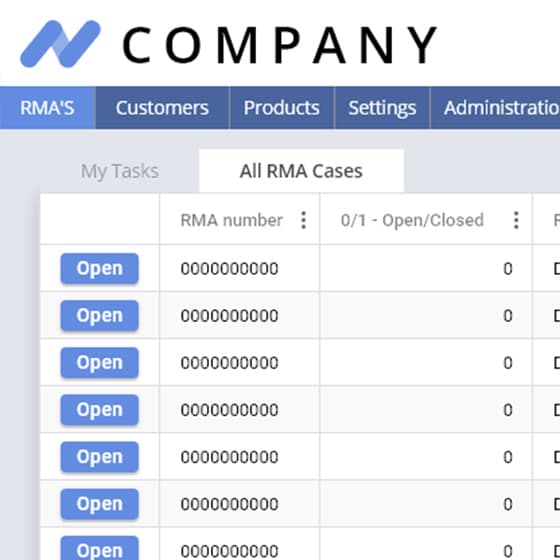Click the blue company logo icon

(60, 44)
